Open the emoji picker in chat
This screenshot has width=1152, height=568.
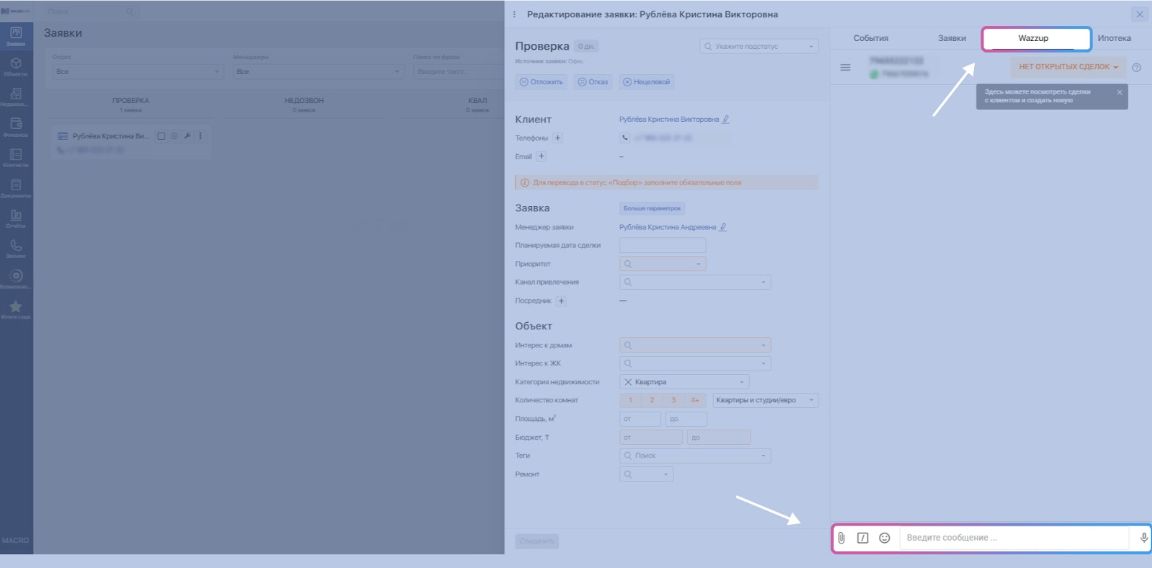(x=884, y=538)
